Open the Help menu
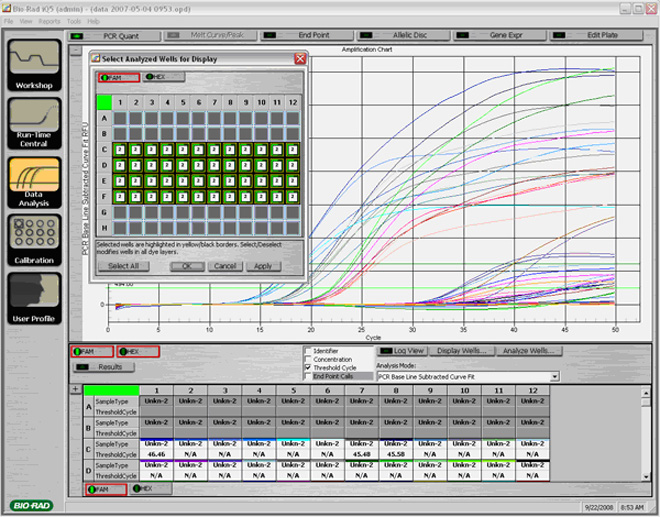The height and width of the screenshot is (517, 660). click(93, 21)
